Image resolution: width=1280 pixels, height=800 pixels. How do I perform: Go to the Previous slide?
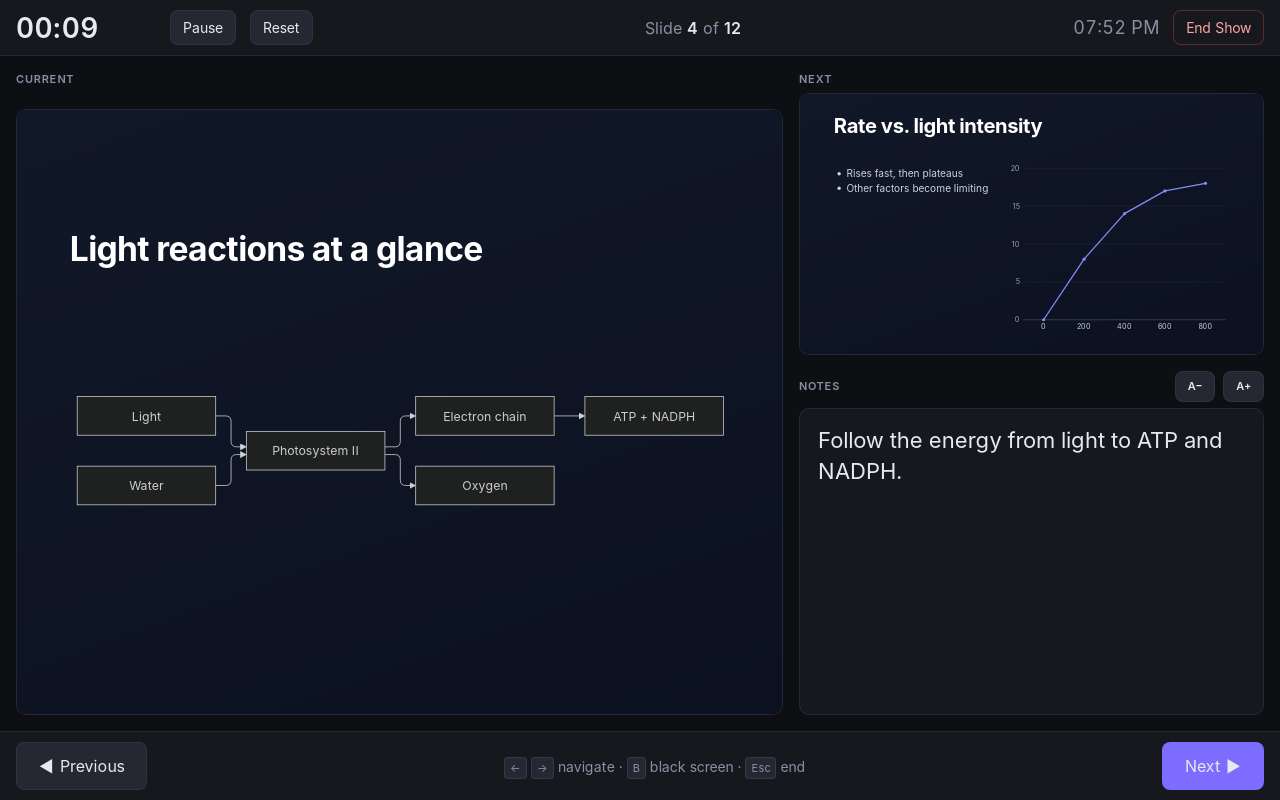click(81, 766)
